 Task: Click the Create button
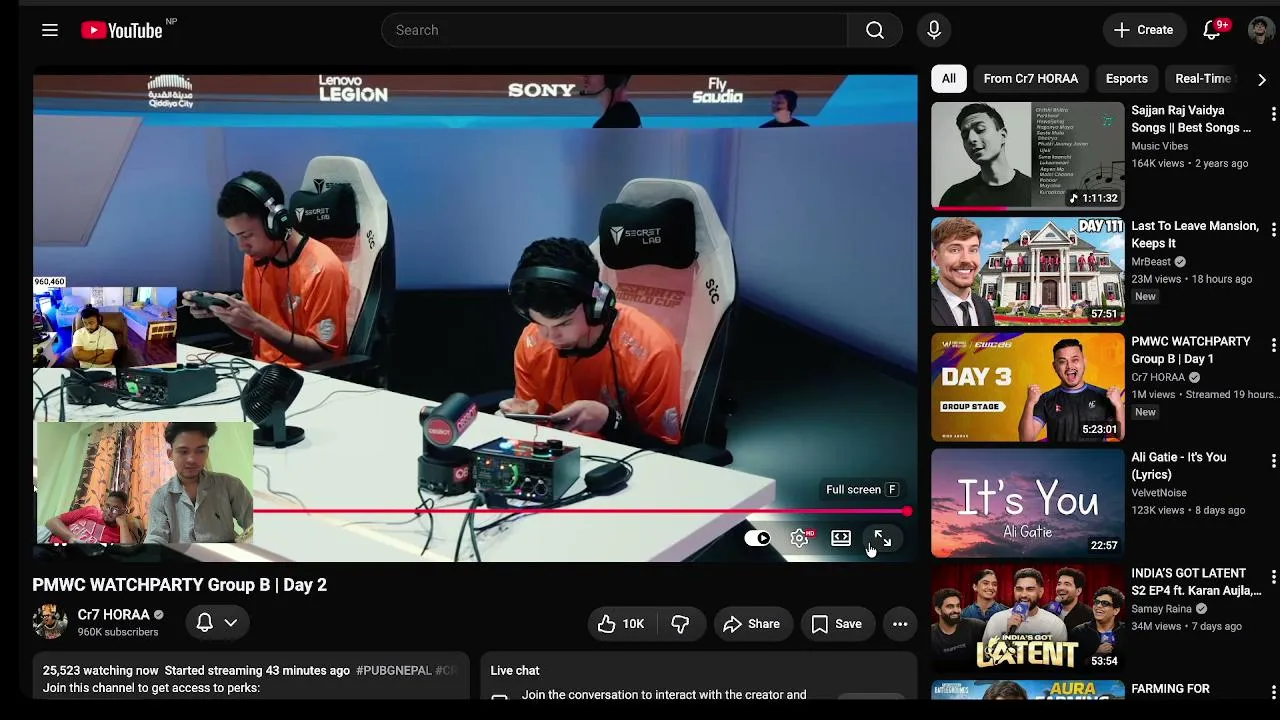1144,30
